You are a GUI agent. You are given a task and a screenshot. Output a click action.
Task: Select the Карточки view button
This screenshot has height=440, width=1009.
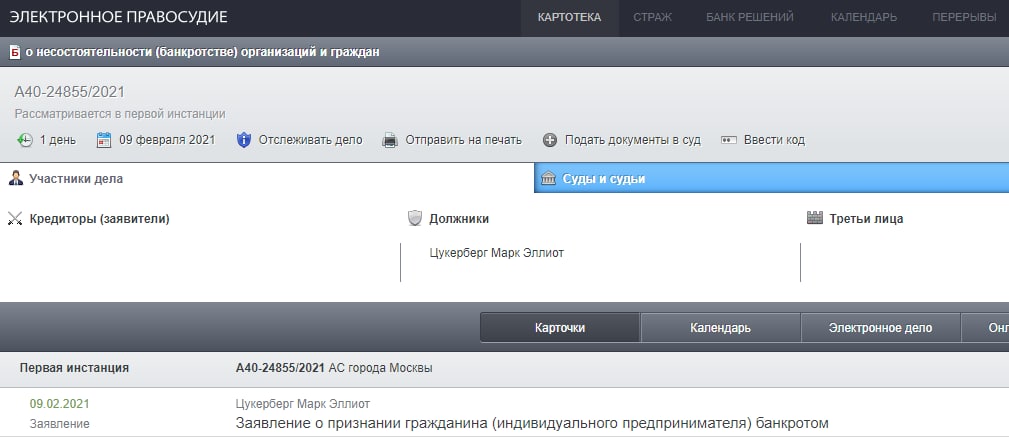[559, 328]
